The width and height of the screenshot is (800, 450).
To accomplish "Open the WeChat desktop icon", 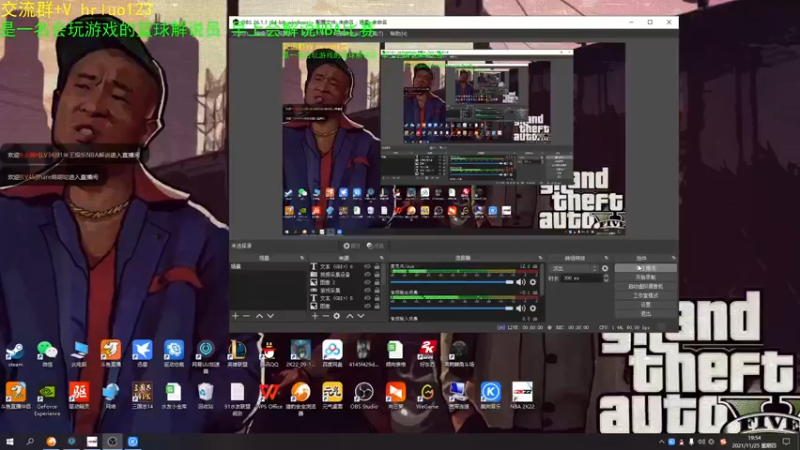I will pos(47,354).
